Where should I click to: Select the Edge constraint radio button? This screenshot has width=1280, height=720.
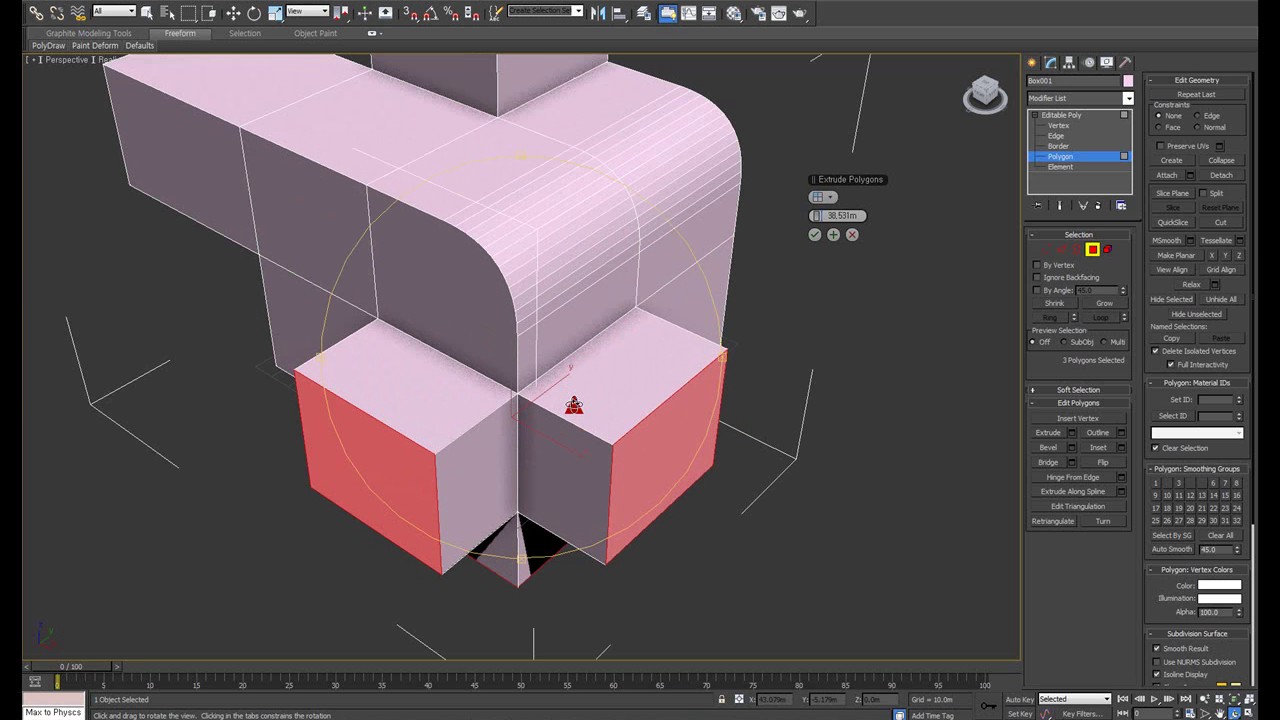pyautogui.click(x=1198, y=116)
